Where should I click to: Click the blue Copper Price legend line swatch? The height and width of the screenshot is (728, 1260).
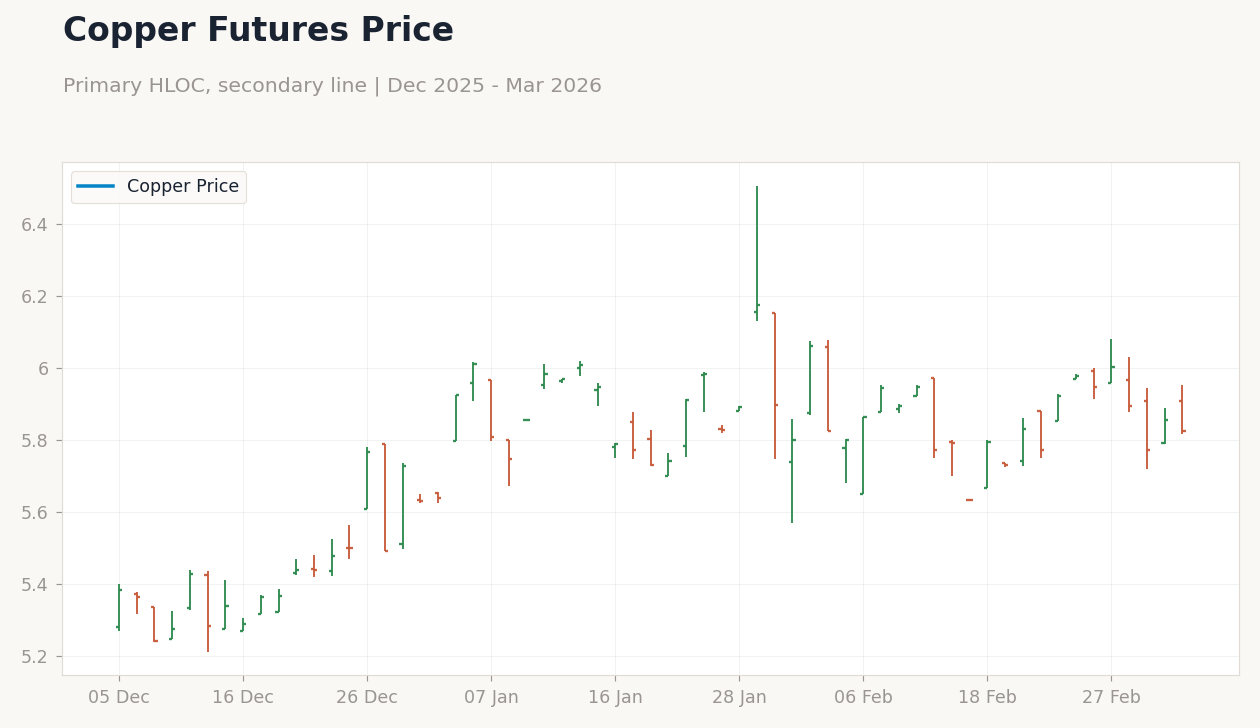click(x=95, y=187)
